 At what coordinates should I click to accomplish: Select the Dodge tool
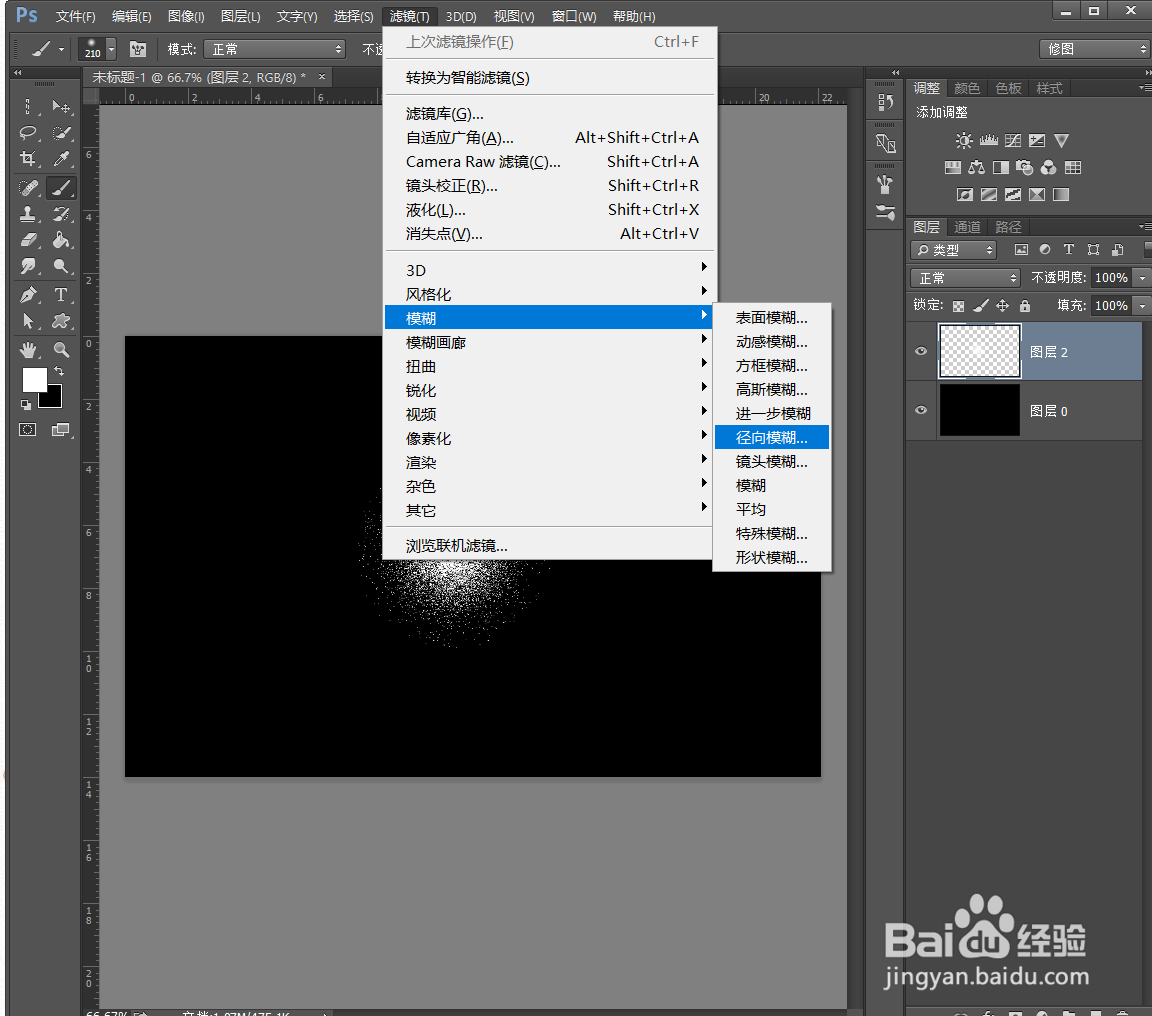62,266
